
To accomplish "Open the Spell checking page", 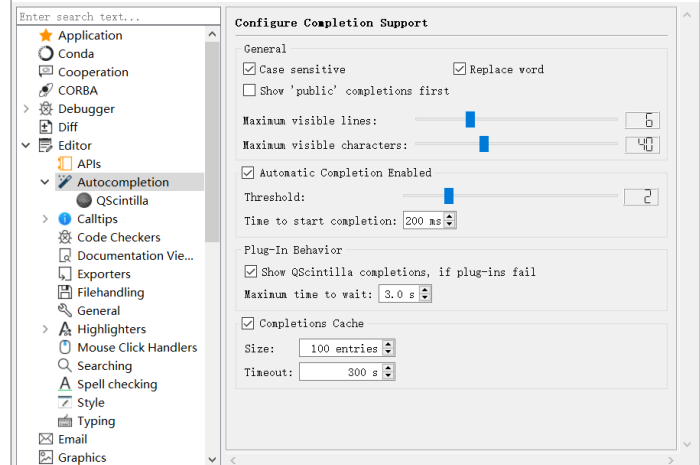I will 117,384.
